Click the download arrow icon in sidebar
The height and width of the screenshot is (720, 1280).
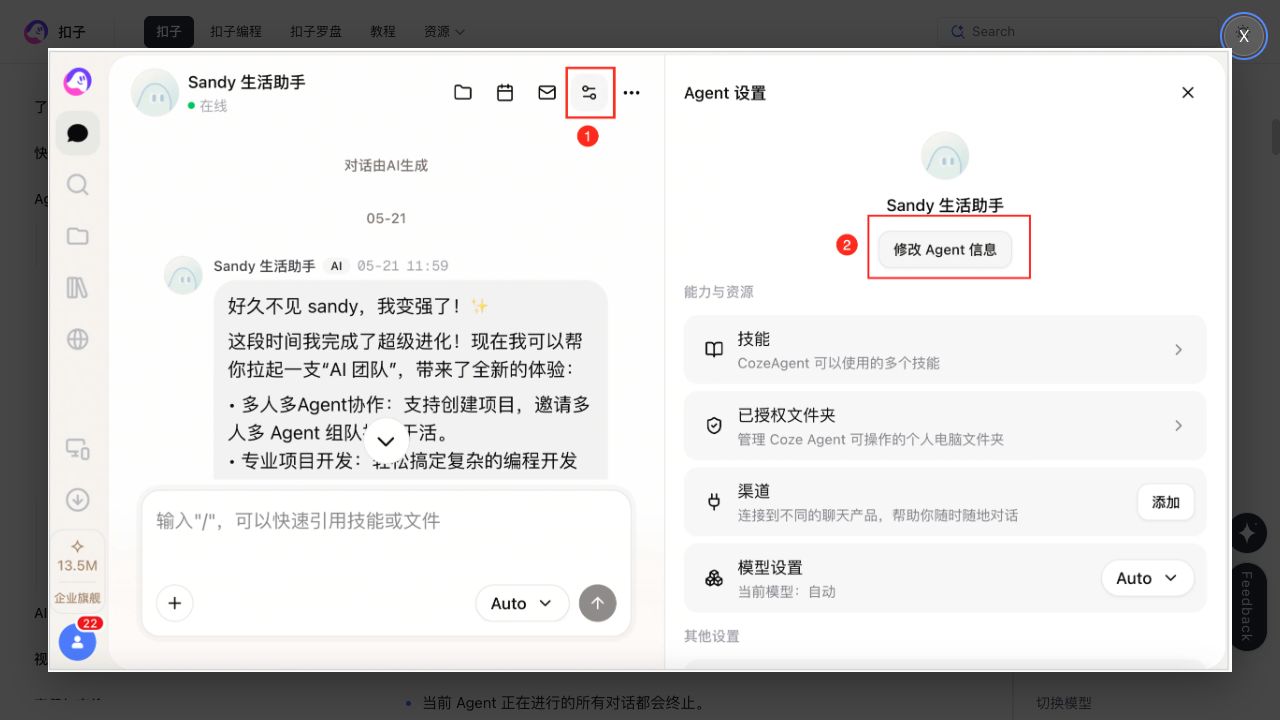pos(78,500)
